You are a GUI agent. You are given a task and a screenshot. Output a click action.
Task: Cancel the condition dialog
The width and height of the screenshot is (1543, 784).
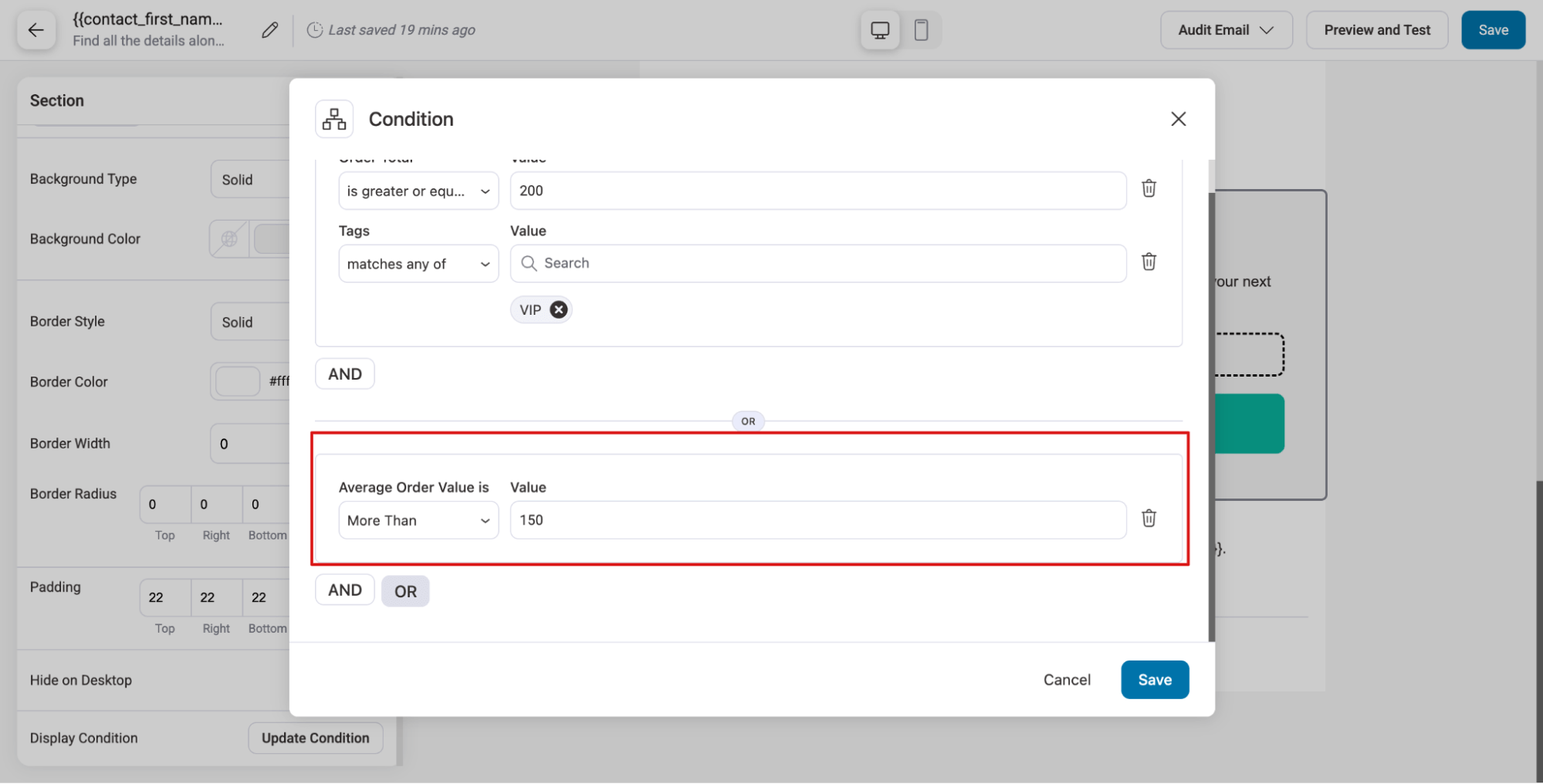click(x=1067, y=680)
